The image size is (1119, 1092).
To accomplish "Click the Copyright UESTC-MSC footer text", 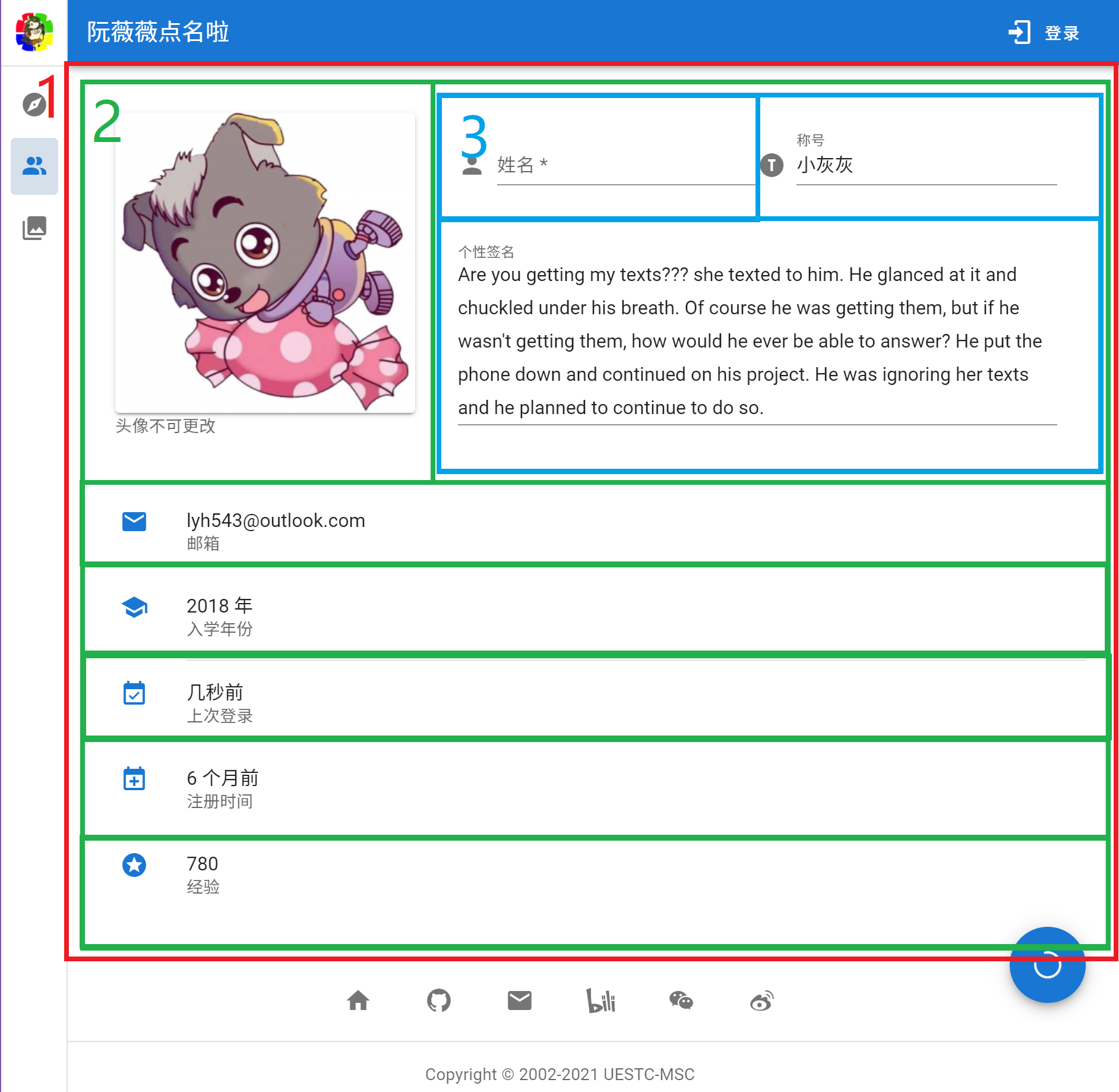I will (559, 1074).
